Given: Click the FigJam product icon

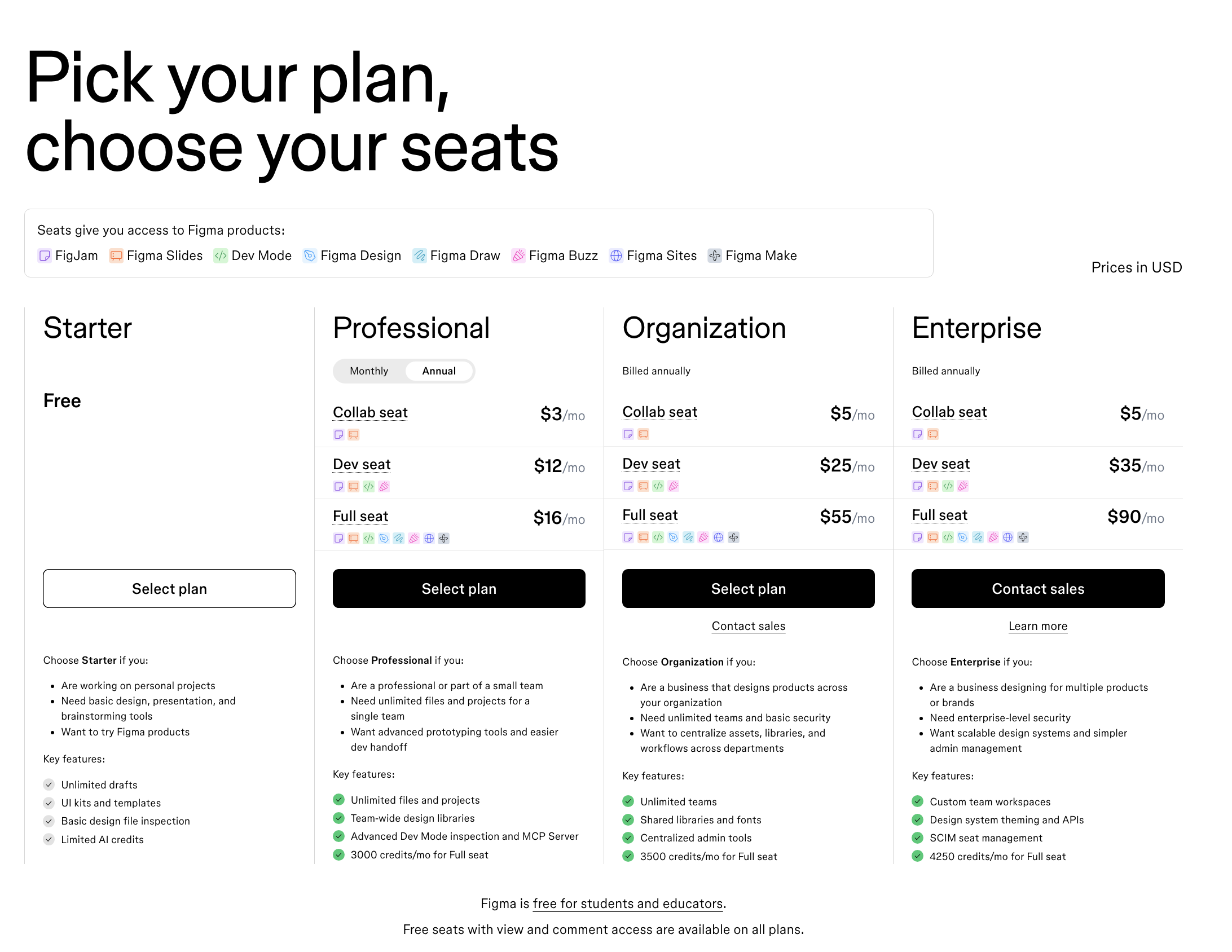Looking at the screenshot, I should pos(45,256).
